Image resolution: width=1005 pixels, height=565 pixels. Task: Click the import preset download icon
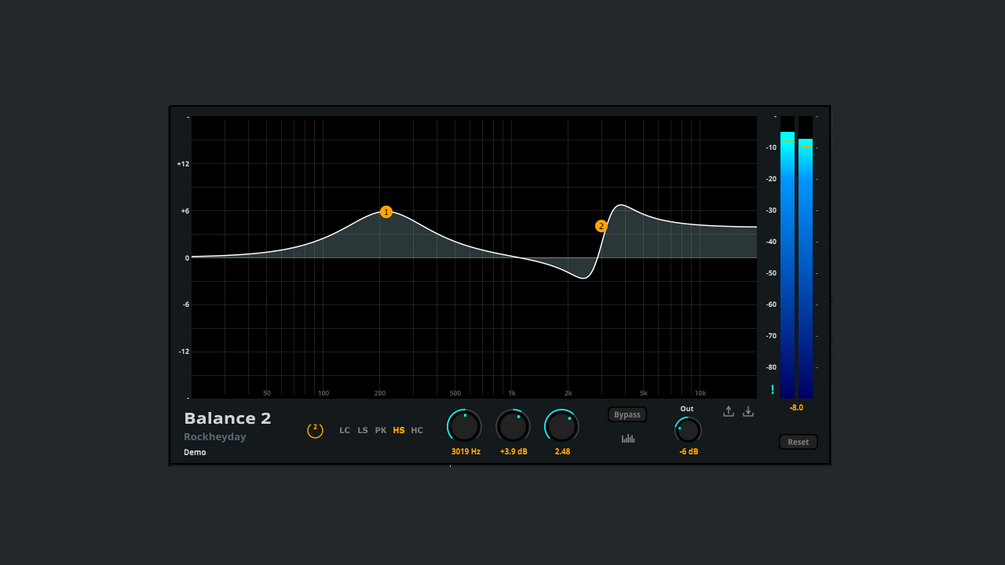click(748, 411)
